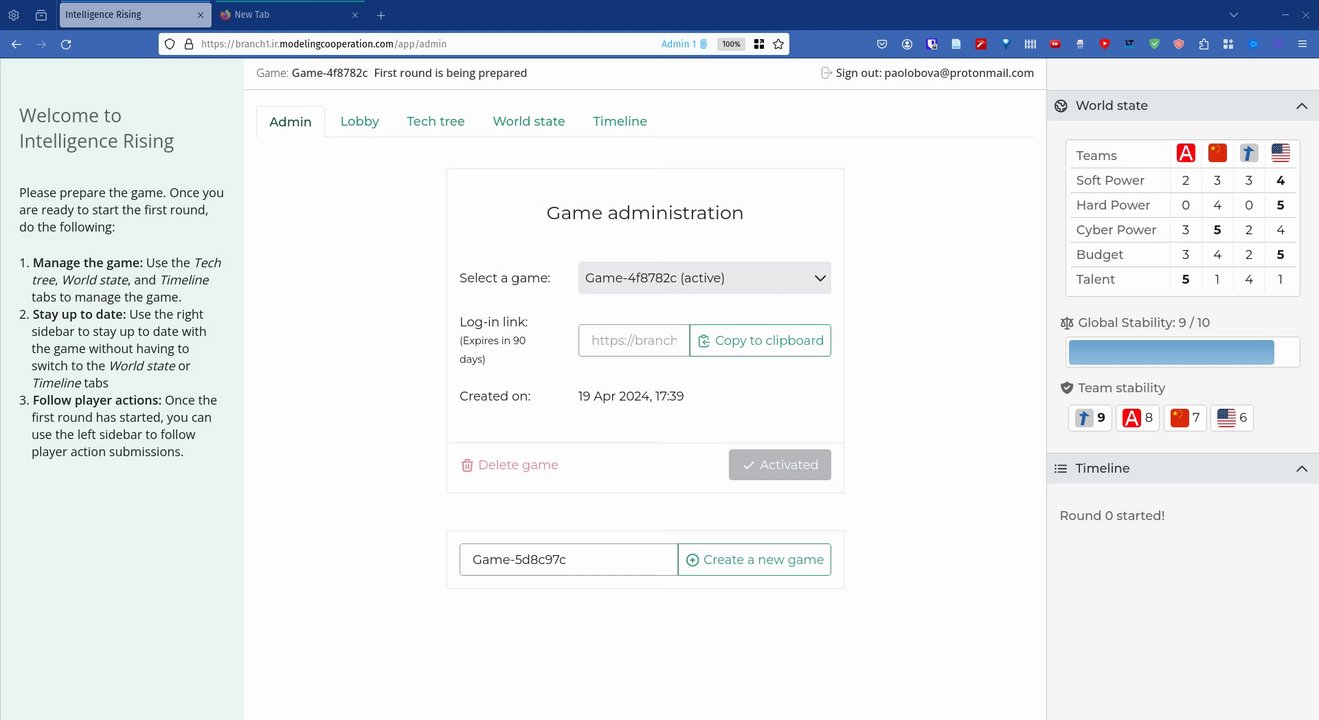The width and height of the screenshot is (1319, 720).
Task: Sign out of paolobova@protonmail.com
Action: click(x=926, y=73)
